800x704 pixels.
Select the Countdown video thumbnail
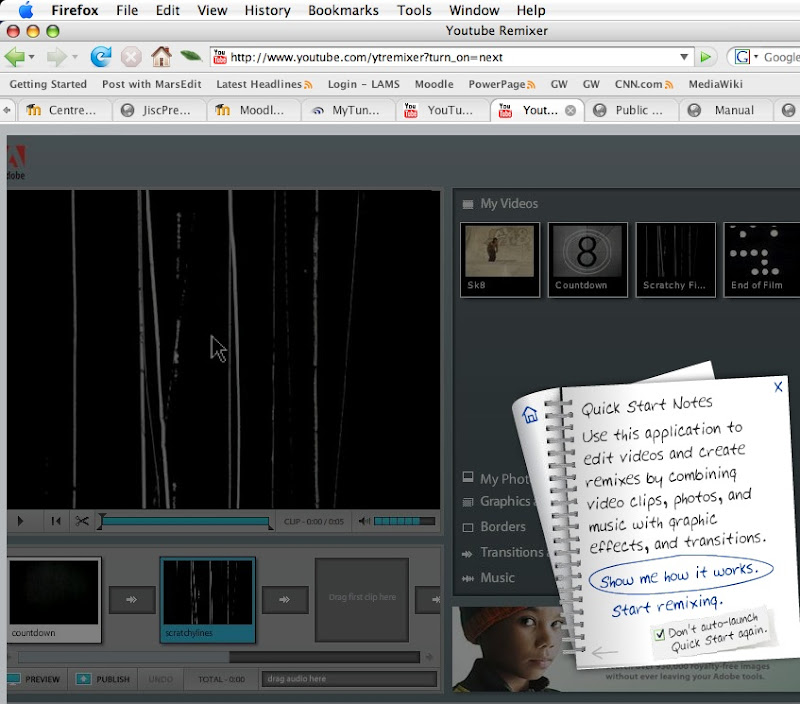point(588,260)
